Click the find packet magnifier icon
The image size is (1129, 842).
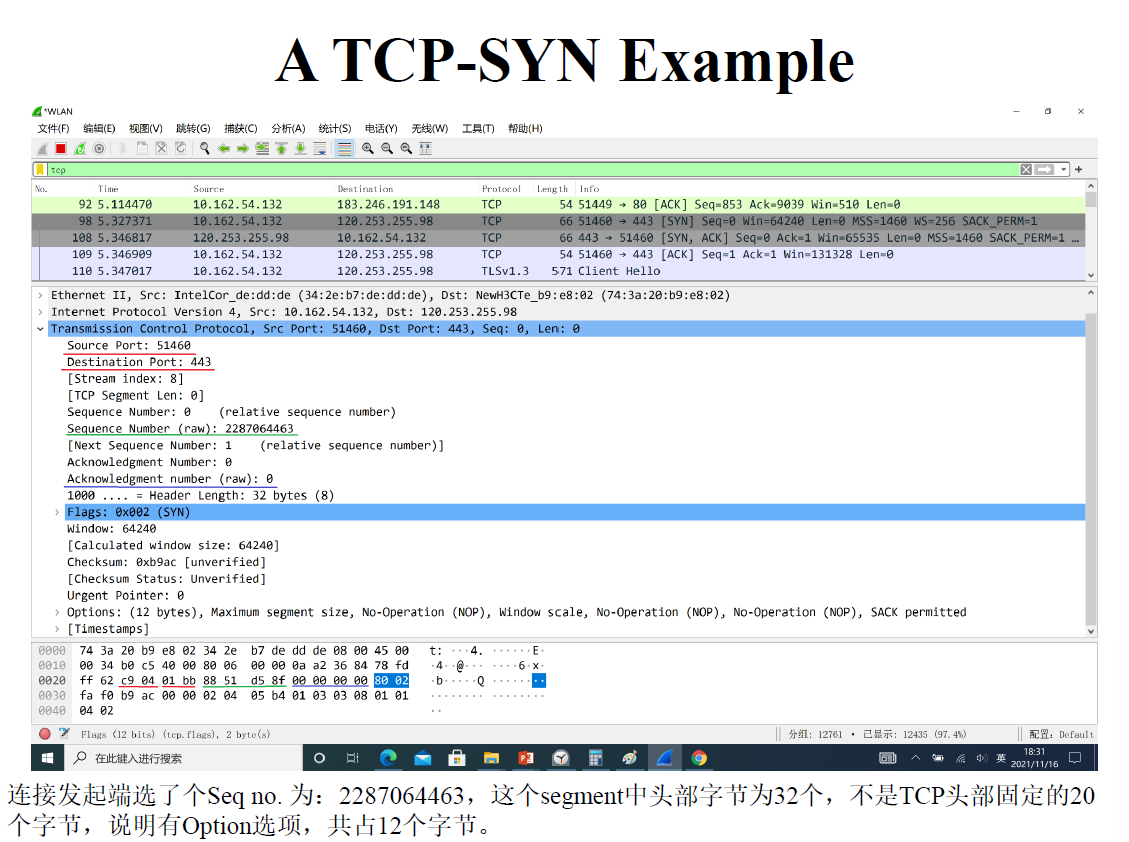204,148
